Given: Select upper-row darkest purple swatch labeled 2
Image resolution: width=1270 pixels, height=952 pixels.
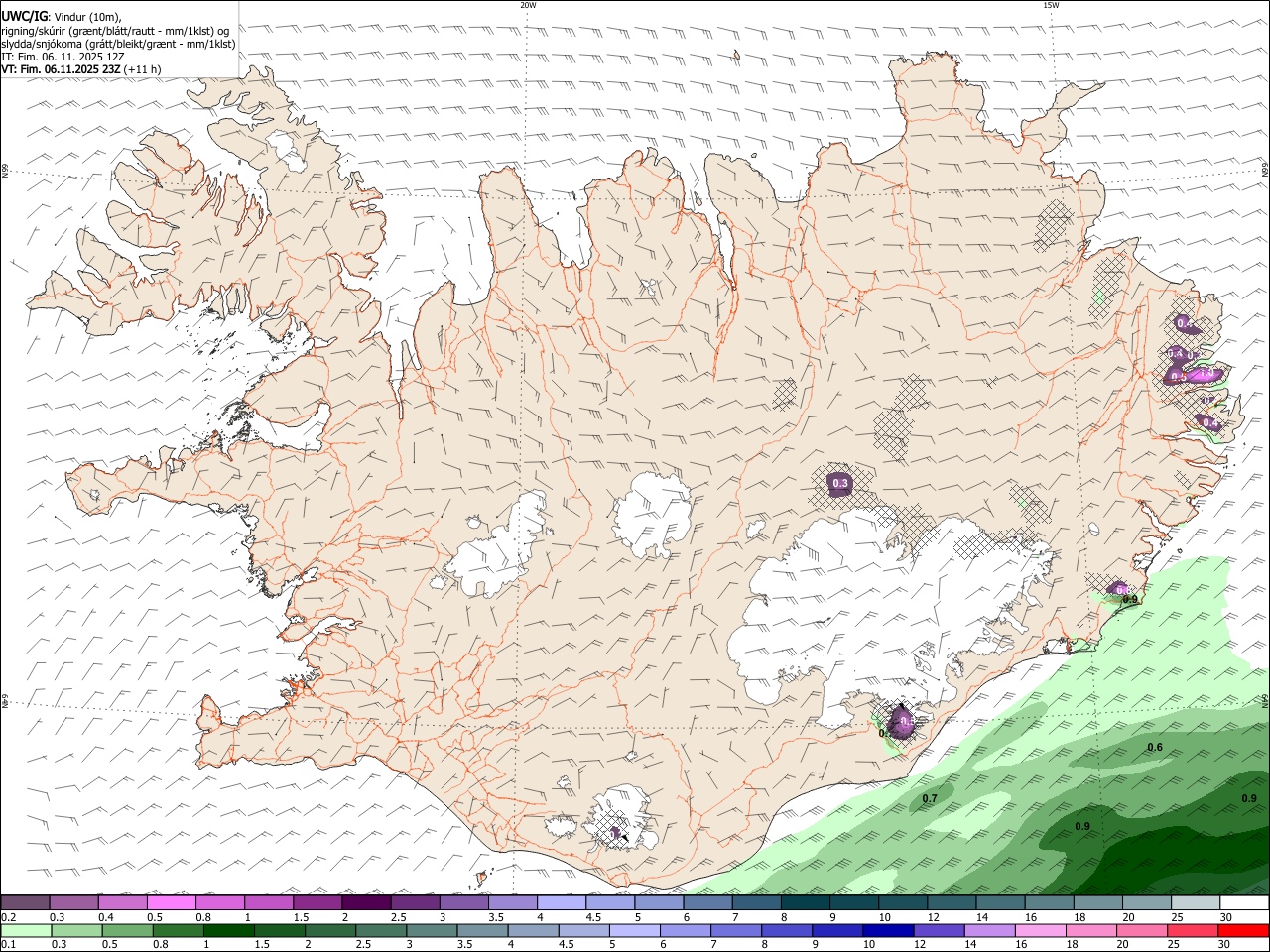Looking at the screenshot, I should point(366,902).
